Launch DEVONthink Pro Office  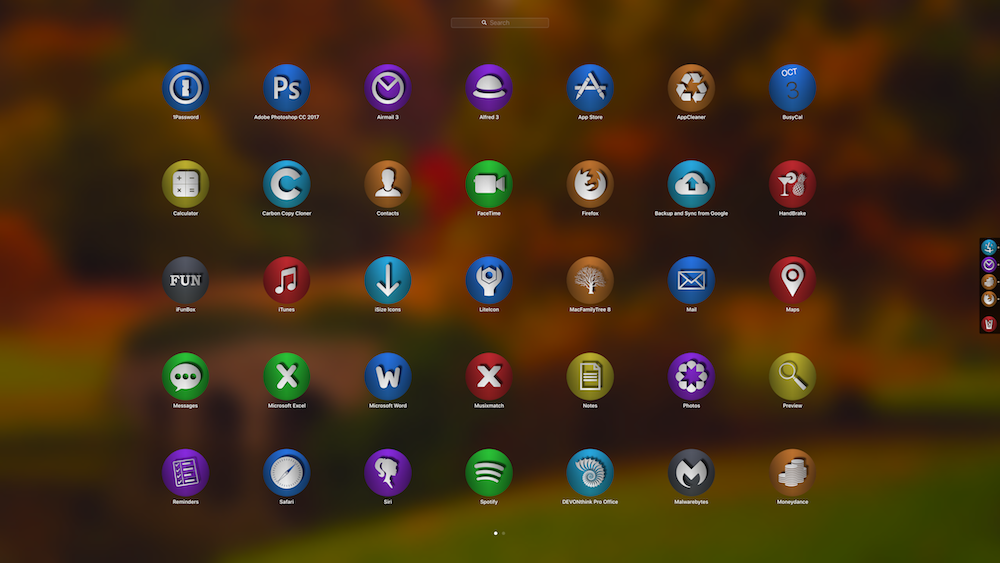pyautogui.click(x=590, y=473)
